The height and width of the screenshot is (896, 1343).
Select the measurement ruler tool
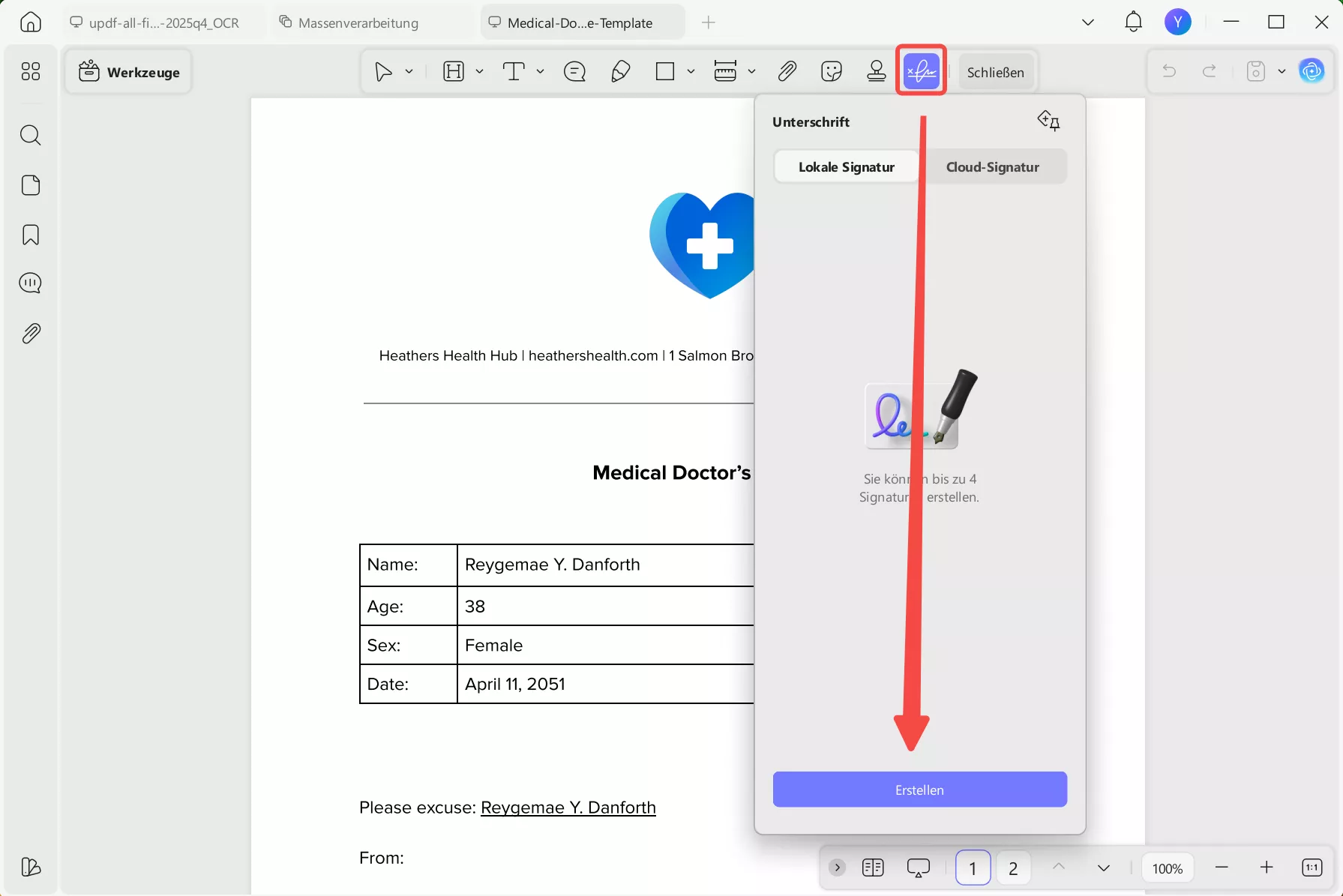(725, 72)
